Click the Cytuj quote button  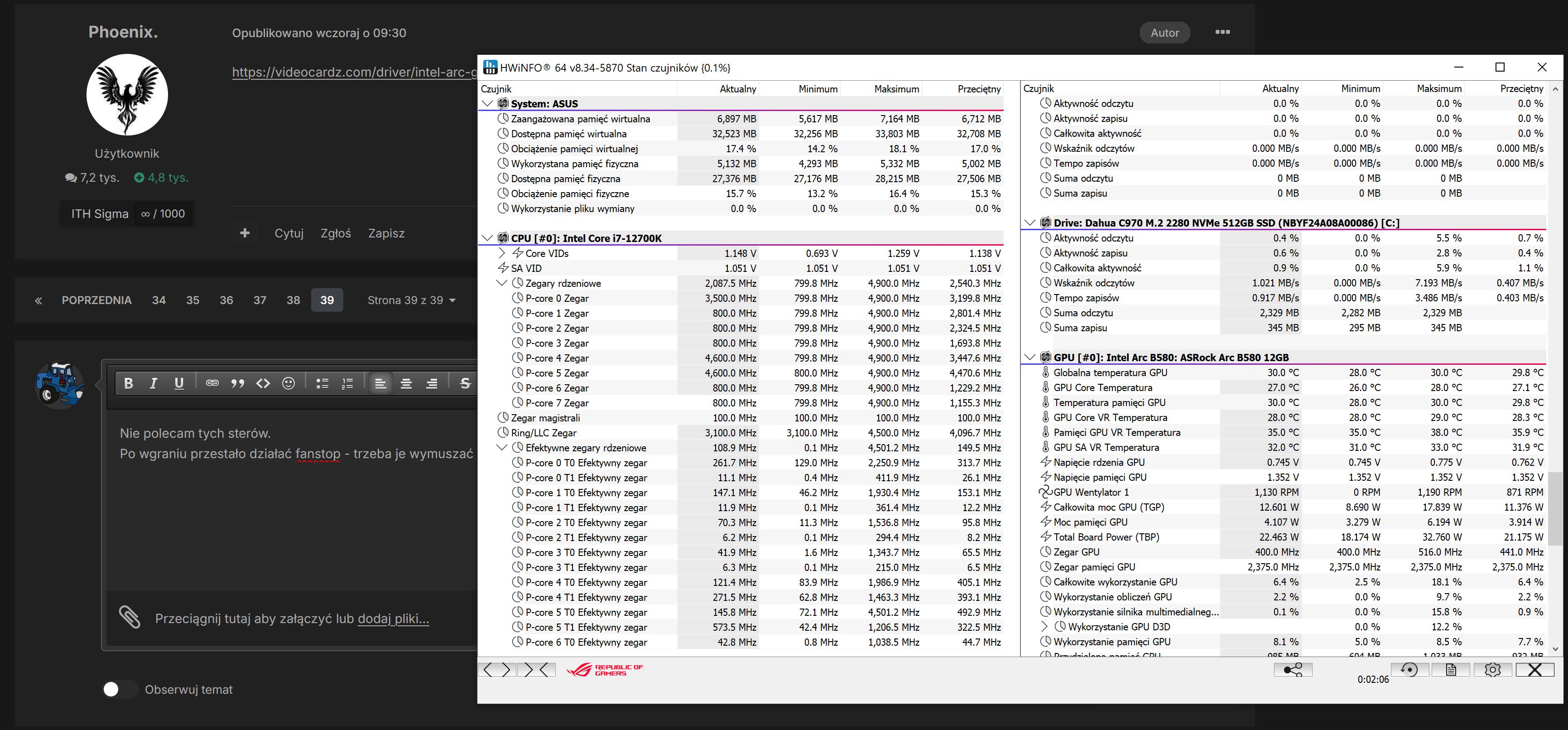(289, 233)
